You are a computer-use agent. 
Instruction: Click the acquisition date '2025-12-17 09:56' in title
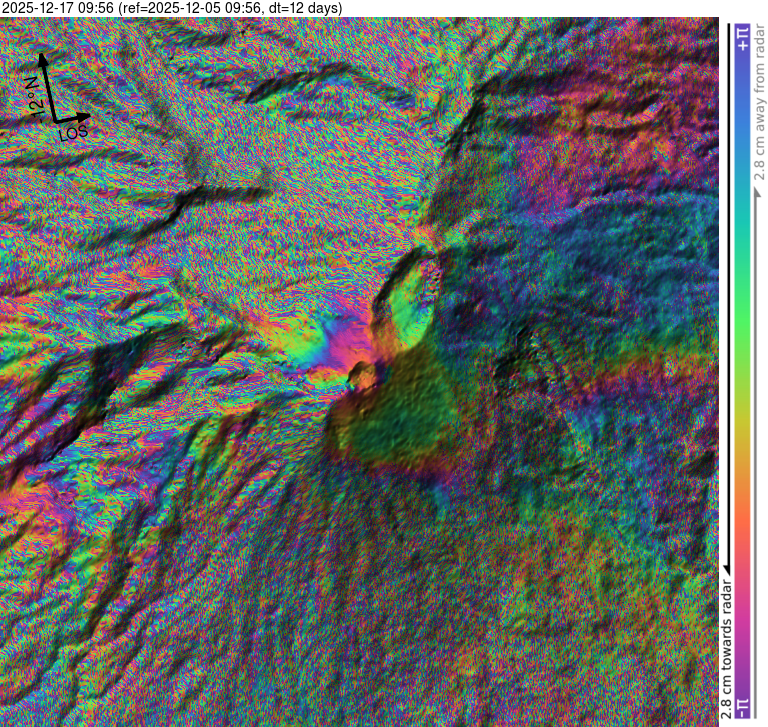pyautogui.click(x=58, y=9)
